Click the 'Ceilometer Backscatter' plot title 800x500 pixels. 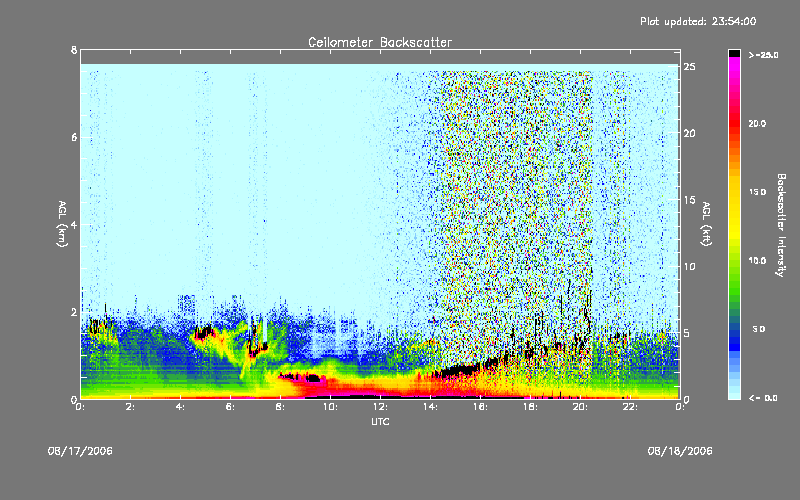380,42
